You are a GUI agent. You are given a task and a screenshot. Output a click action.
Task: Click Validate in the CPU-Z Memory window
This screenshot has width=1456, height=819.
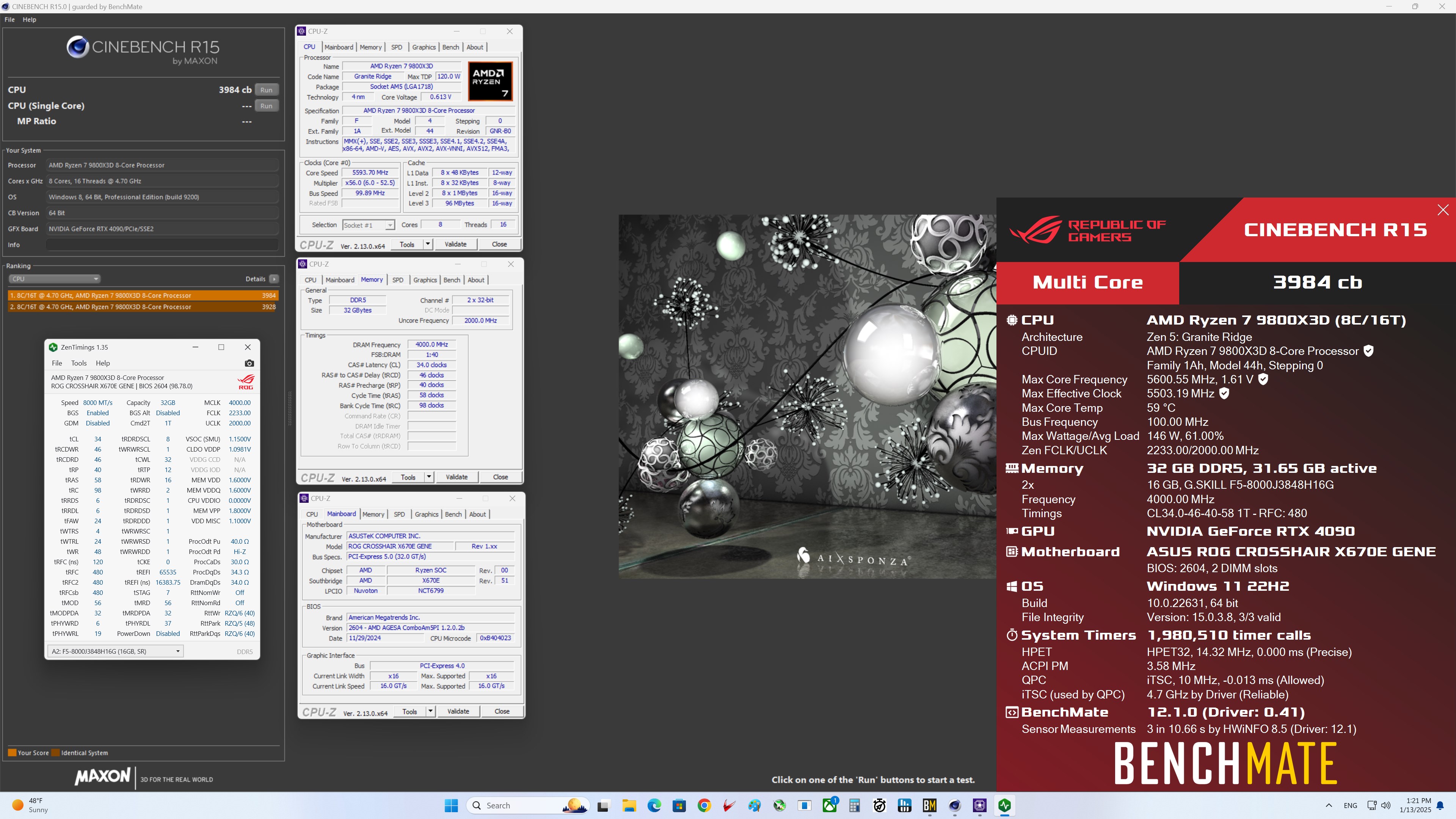pos(457,477)
